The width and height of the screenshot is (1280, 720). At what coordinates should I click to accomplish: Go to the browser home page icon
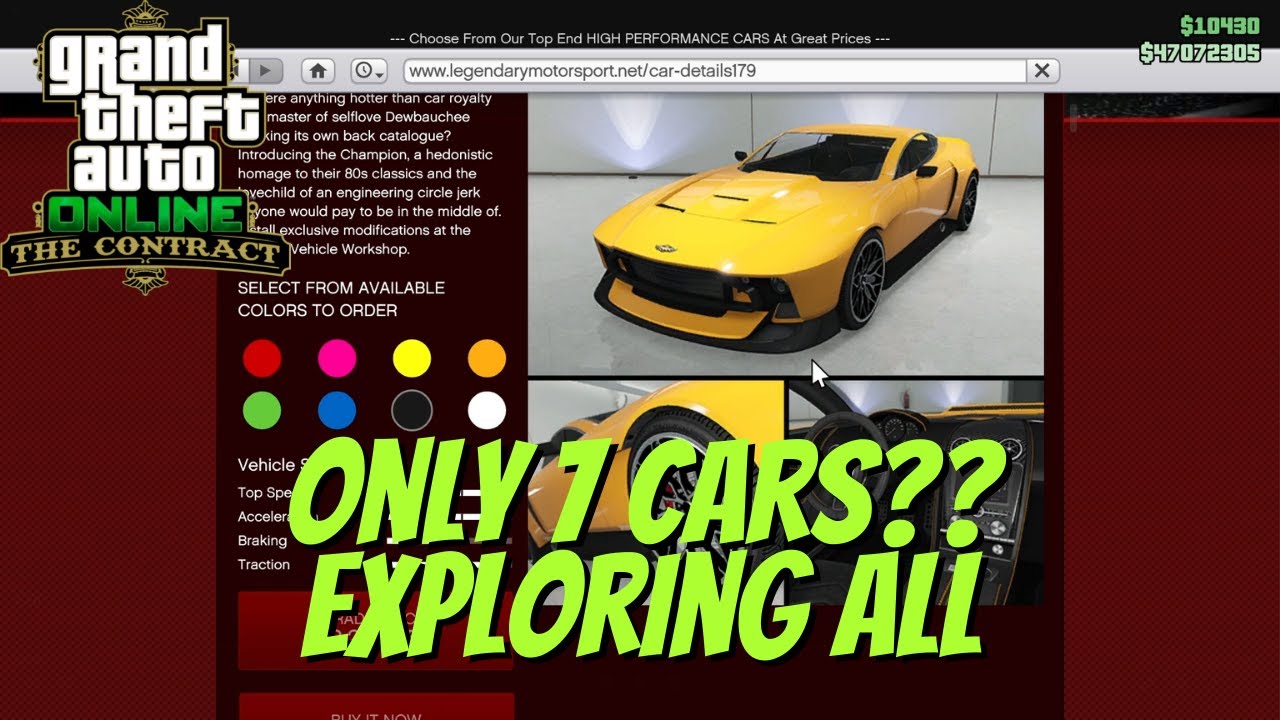pyautogui.click(x=318, y=71)
